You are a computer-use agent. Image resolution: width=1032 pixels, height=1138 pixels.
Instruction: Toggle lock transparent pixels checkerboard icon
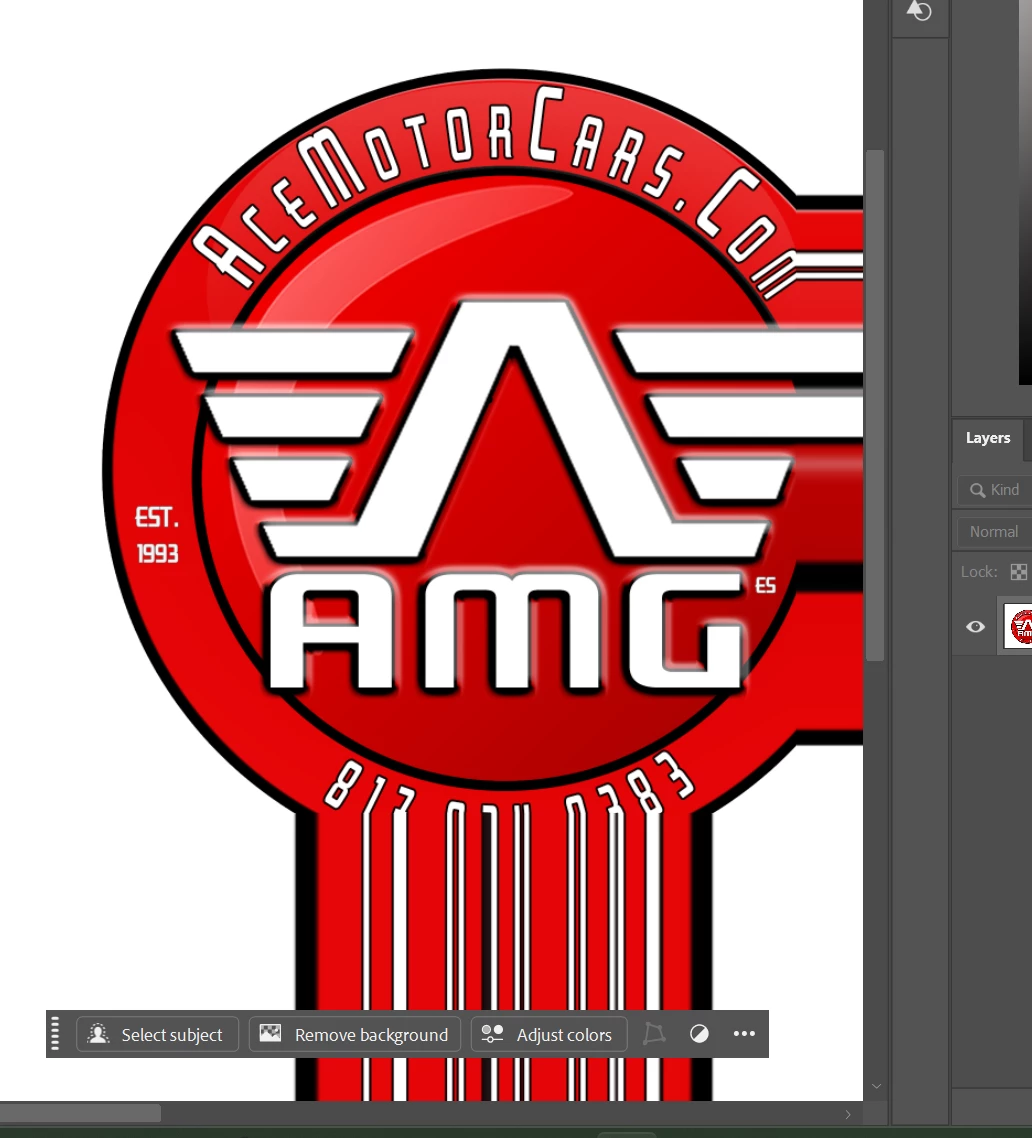(1019, 572)
